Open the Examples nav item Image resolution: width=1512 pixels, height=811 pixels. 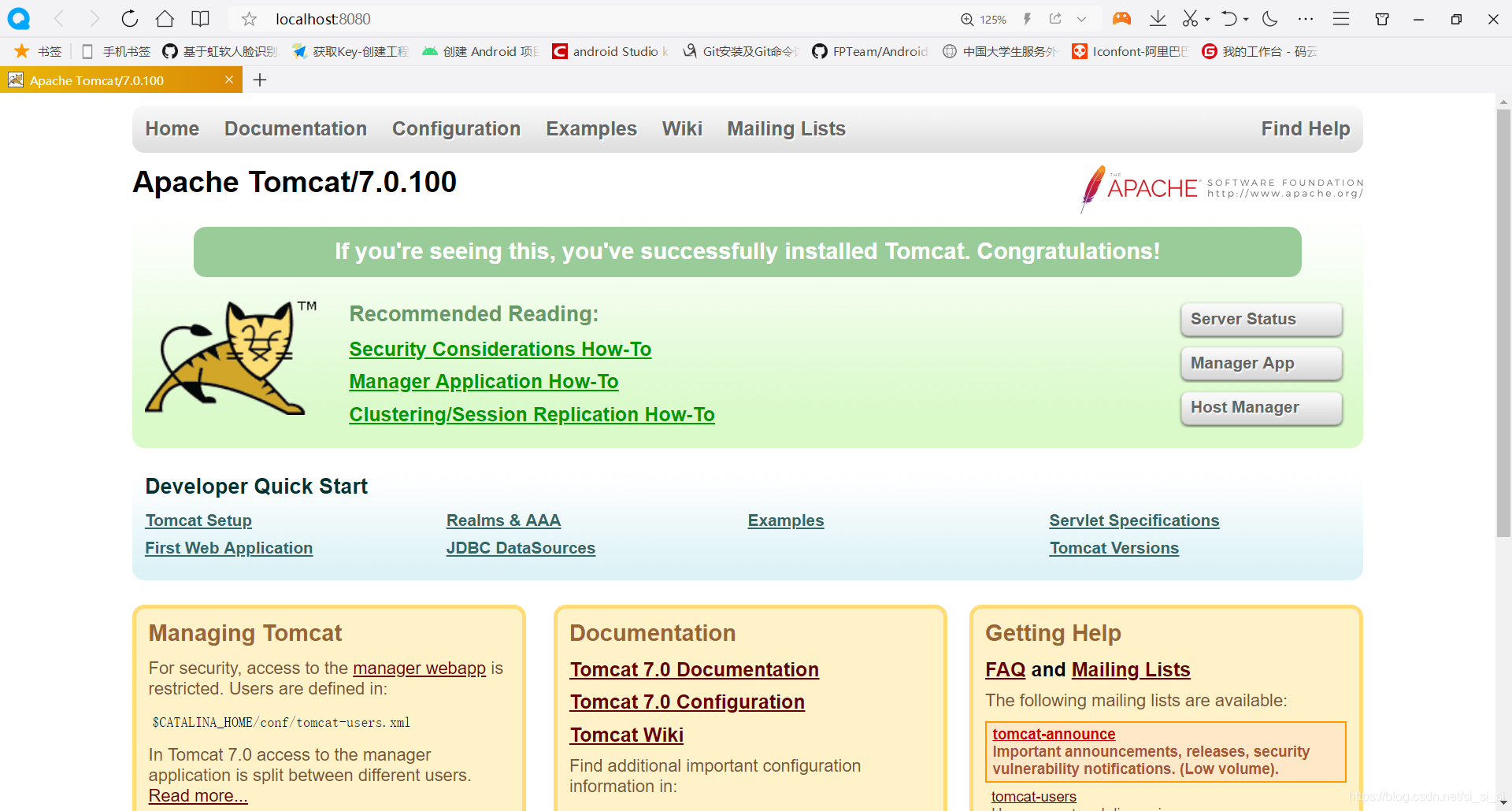click(591, 128)
